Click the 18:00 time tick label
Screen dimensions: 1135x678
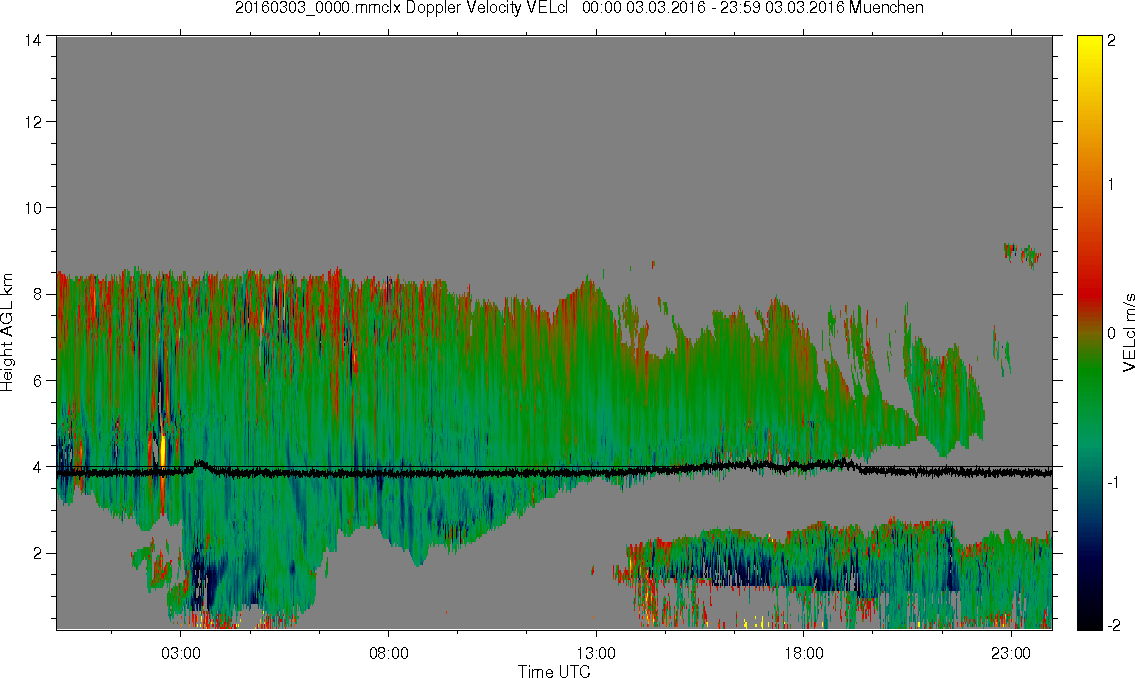[804, 653]
